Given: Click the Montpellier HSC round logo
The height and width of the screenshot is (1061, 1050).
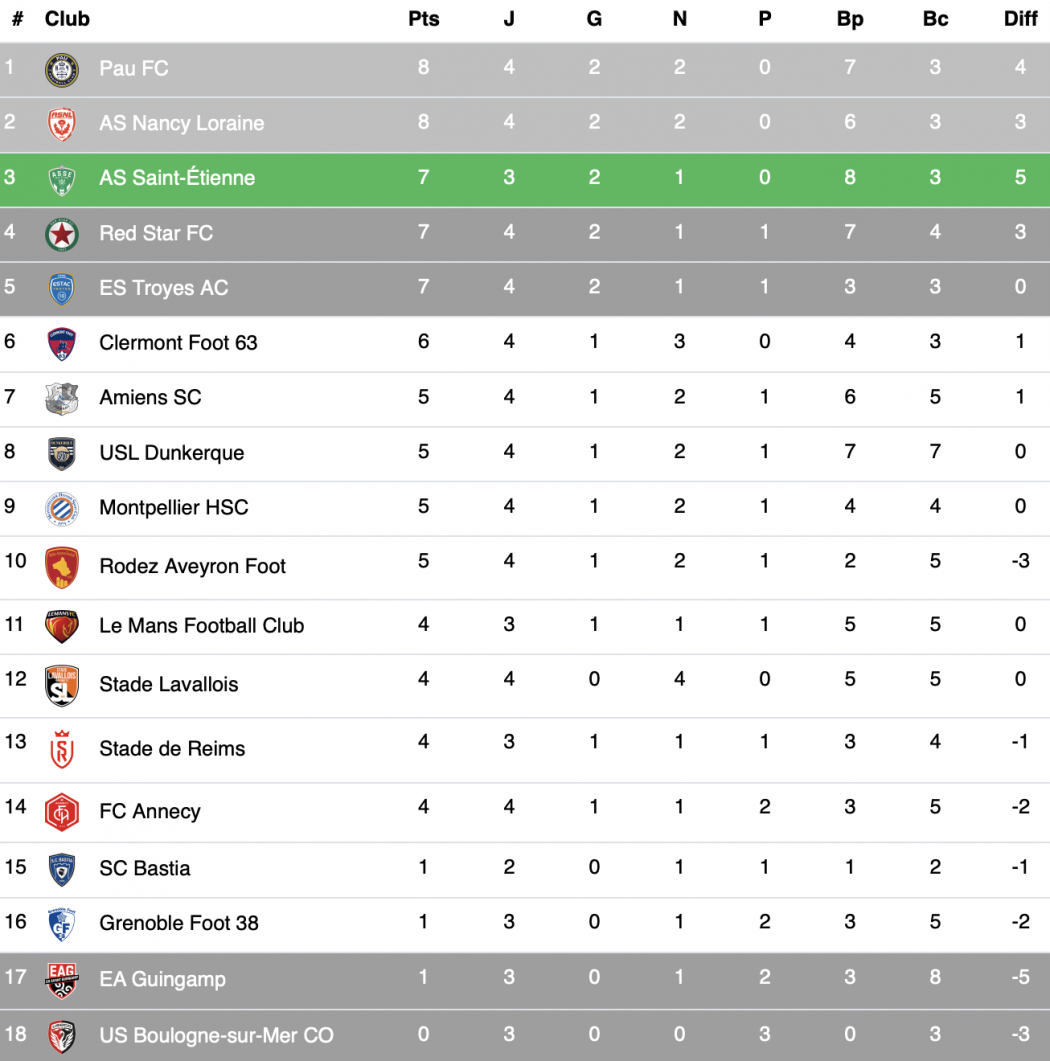Looking at the screenshot, I should click(62, 509).
